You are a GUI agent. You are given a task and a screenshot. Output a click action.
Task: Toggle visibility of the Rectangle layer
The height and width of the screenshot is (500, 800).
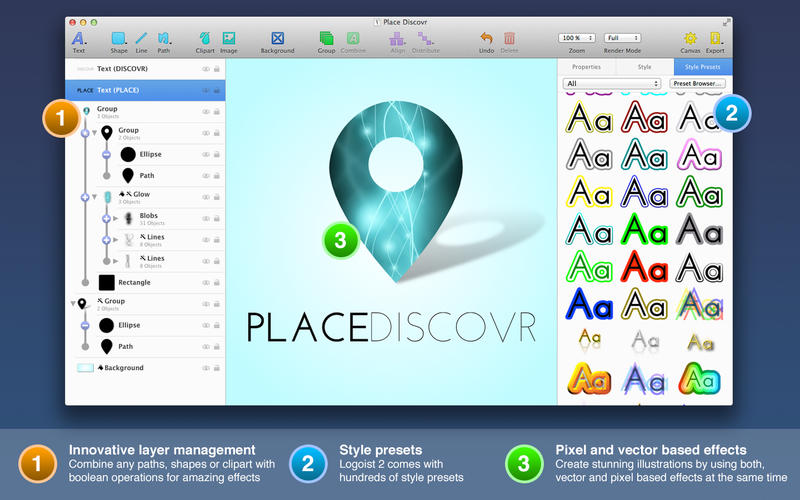click(x=206, y=283)
